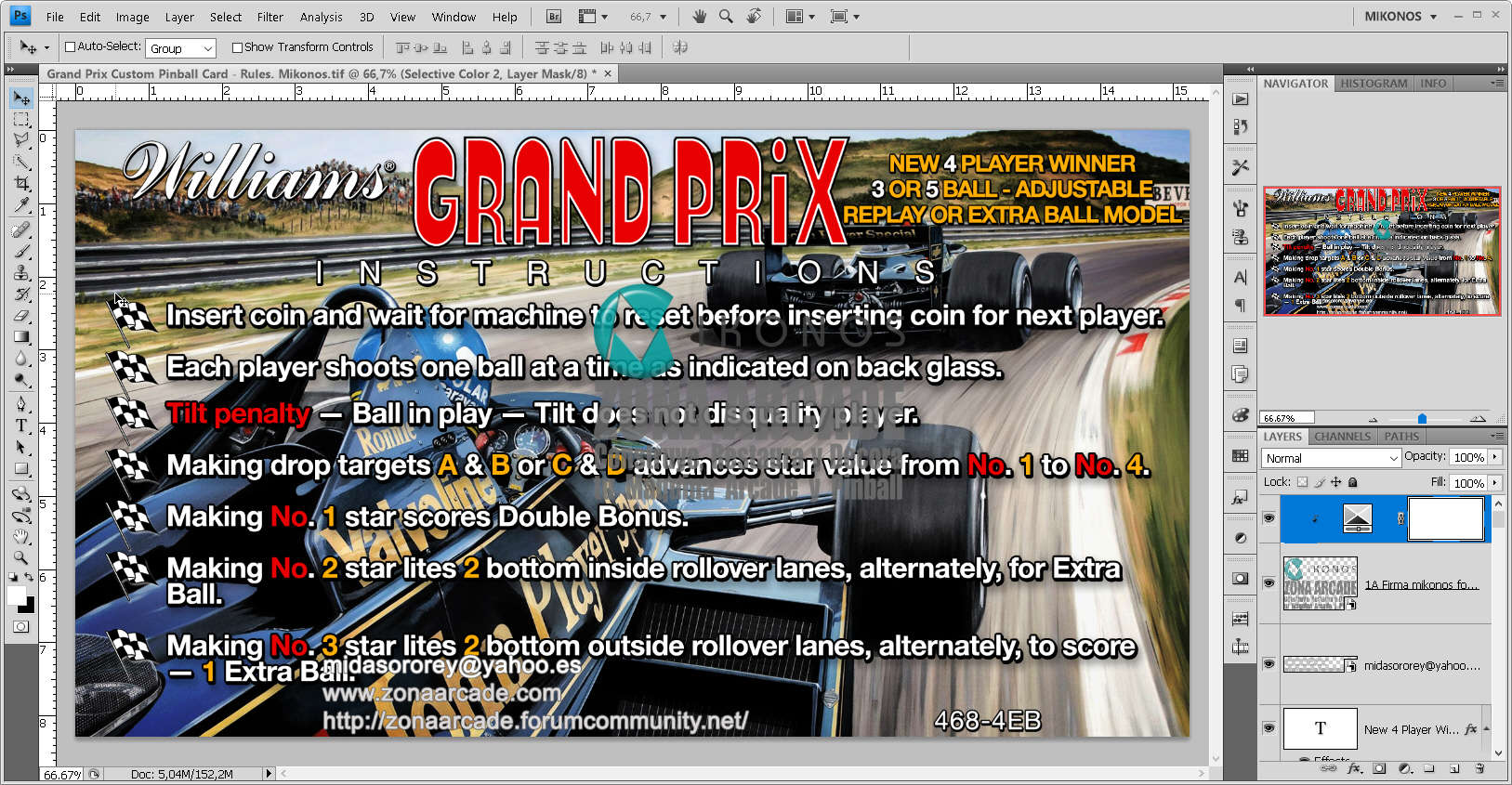Select the Polygonal Lasso tool
This screenshot has height=785, width=1512.
(20, 140)
